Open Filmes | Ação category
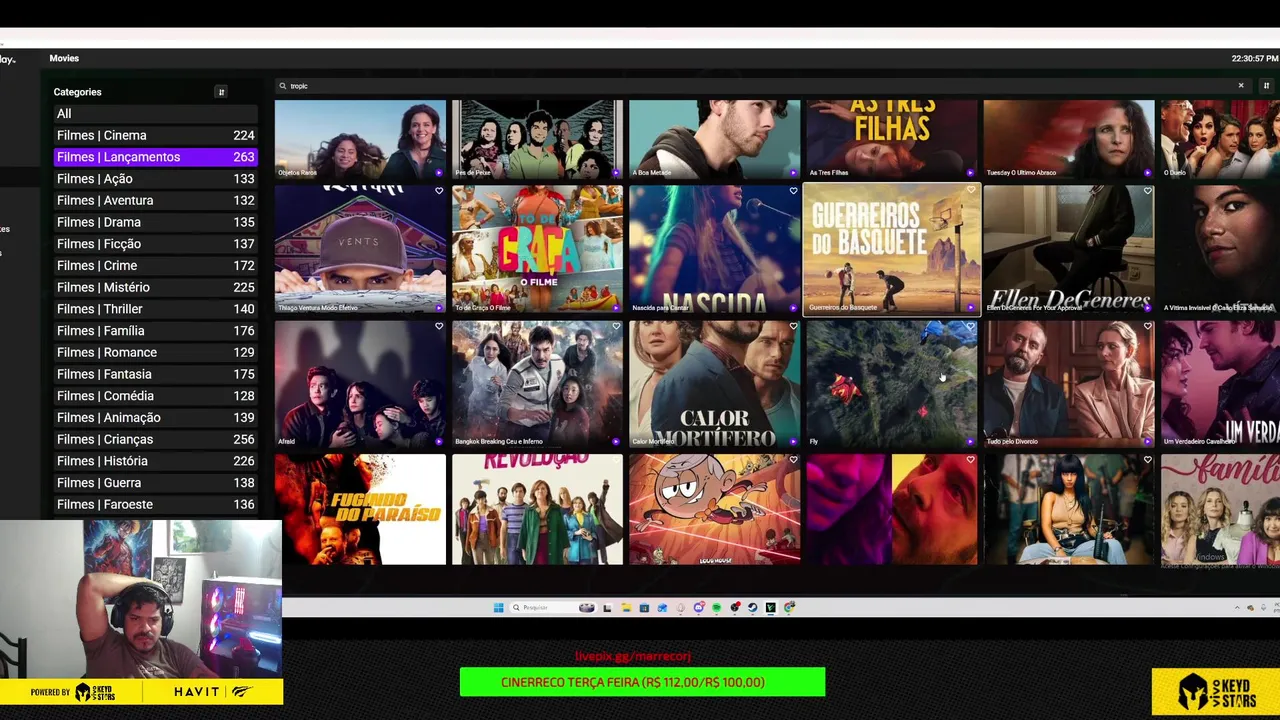This screenshot has width=1280, height=720. 156,178
